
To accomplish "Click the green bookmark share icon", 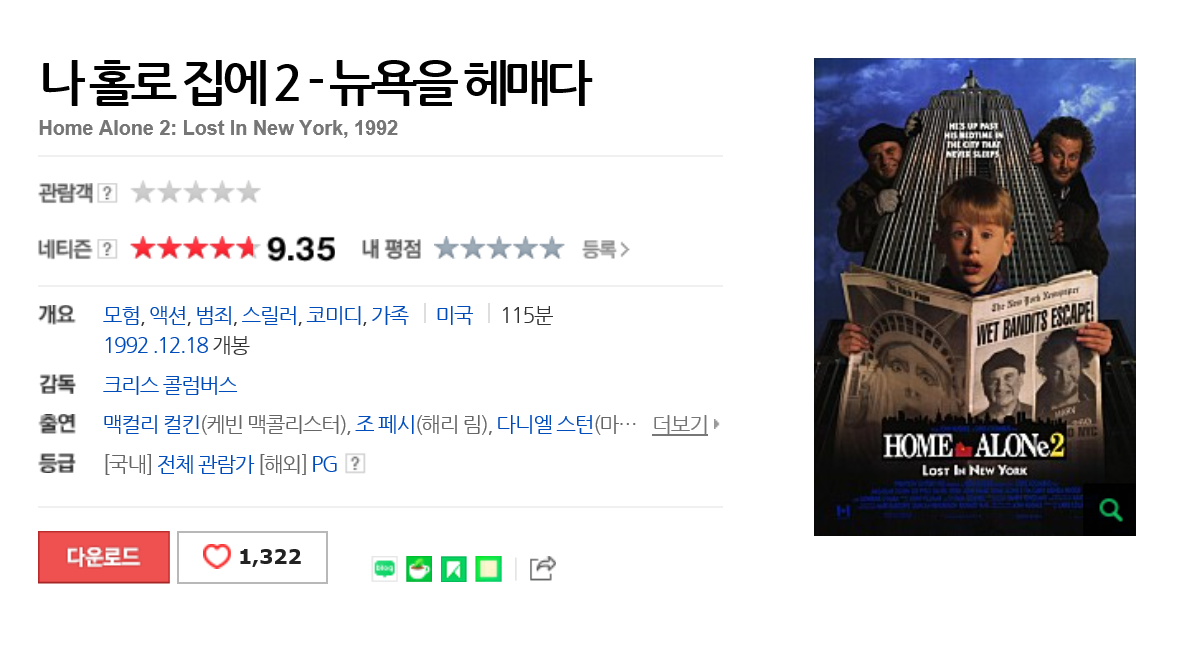I will point(453,569).
